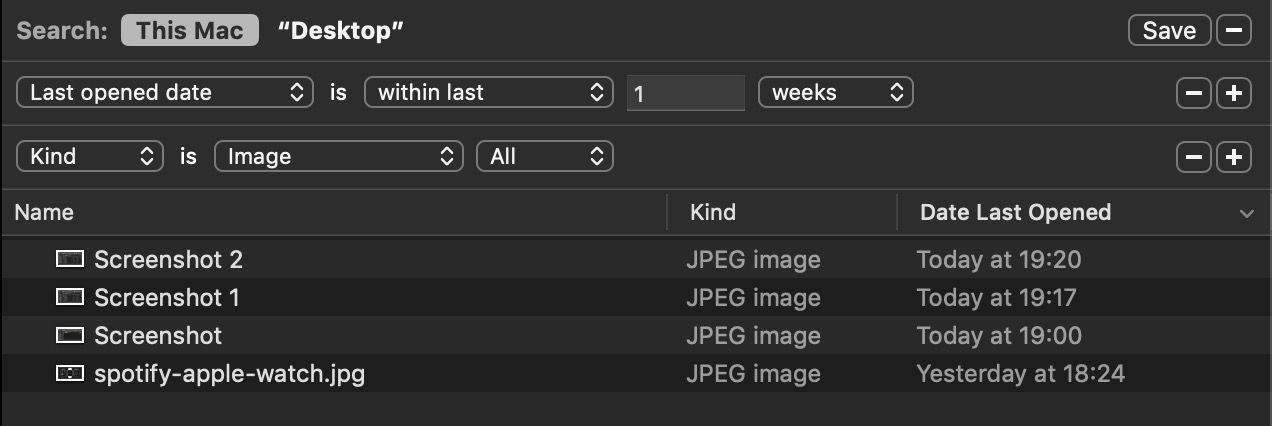Toggle search scope to This Mac
The image size is (1272, 426).
(x=189, y=30)
